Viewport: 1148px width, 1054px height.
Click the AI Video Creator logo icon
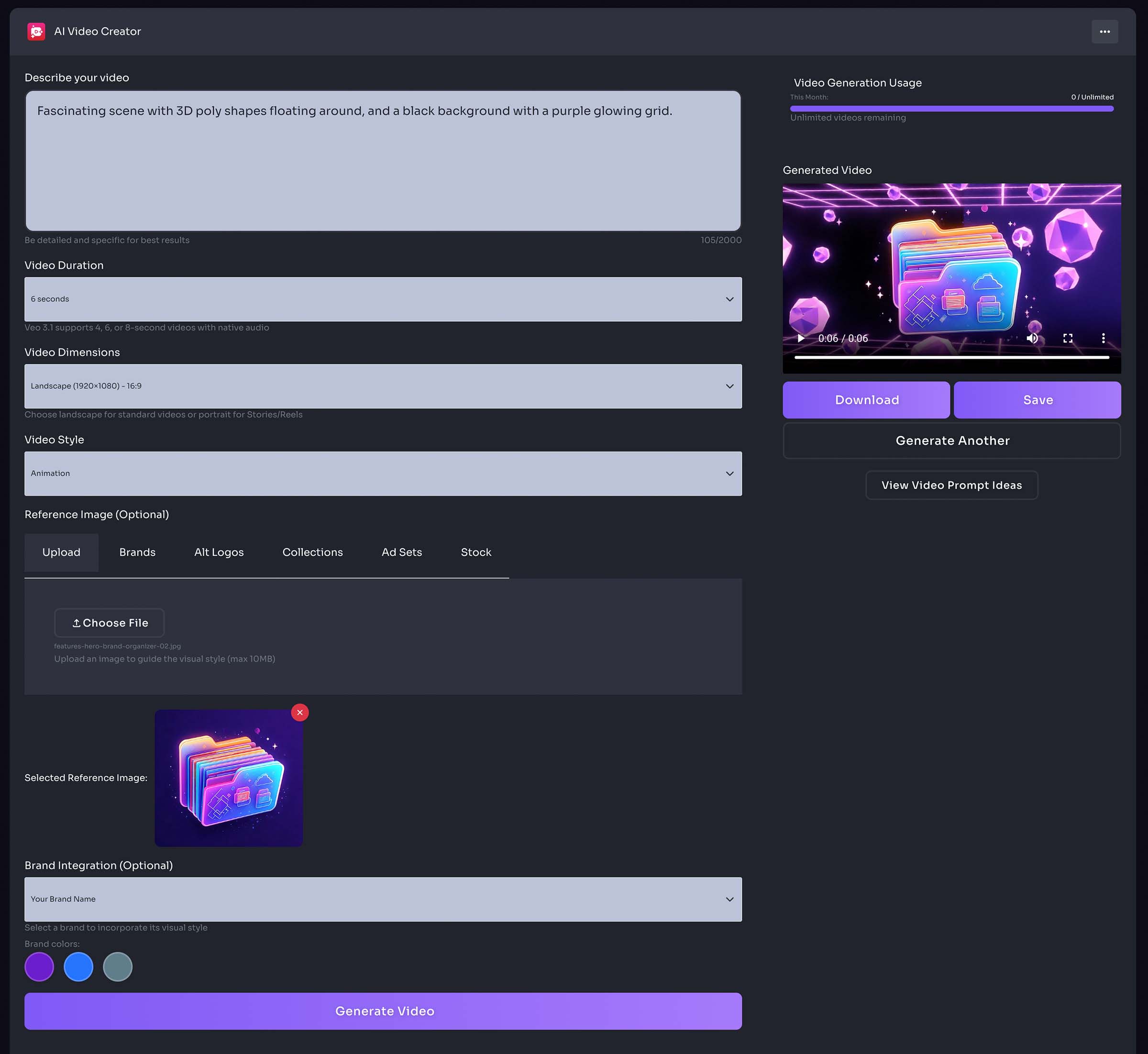coord(36,32)
